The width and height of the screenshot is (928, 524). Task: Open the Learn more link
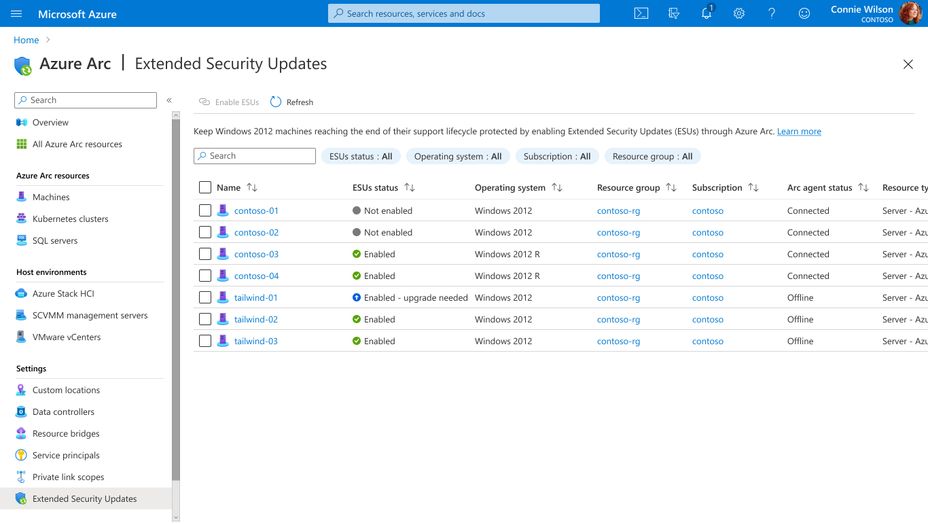point(799,131)
